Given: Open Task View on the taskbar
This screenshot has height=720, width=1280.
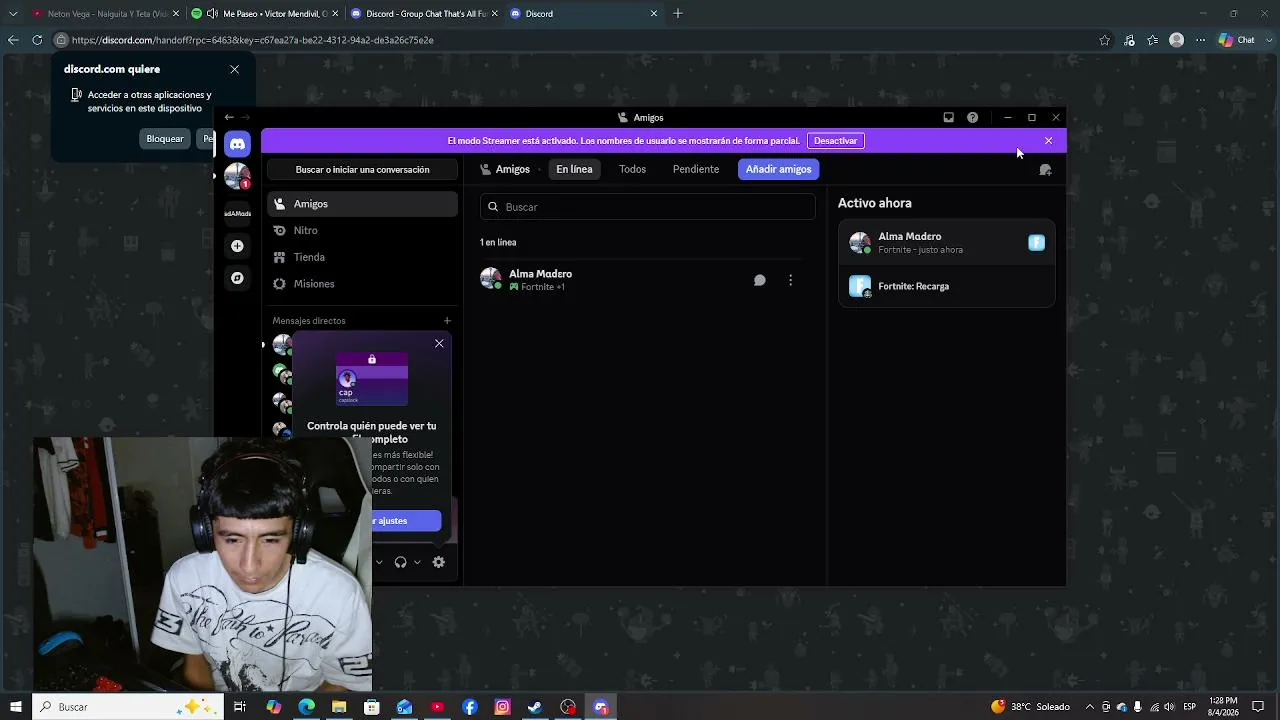Looking at the screenshot, I should pos(240,707).
